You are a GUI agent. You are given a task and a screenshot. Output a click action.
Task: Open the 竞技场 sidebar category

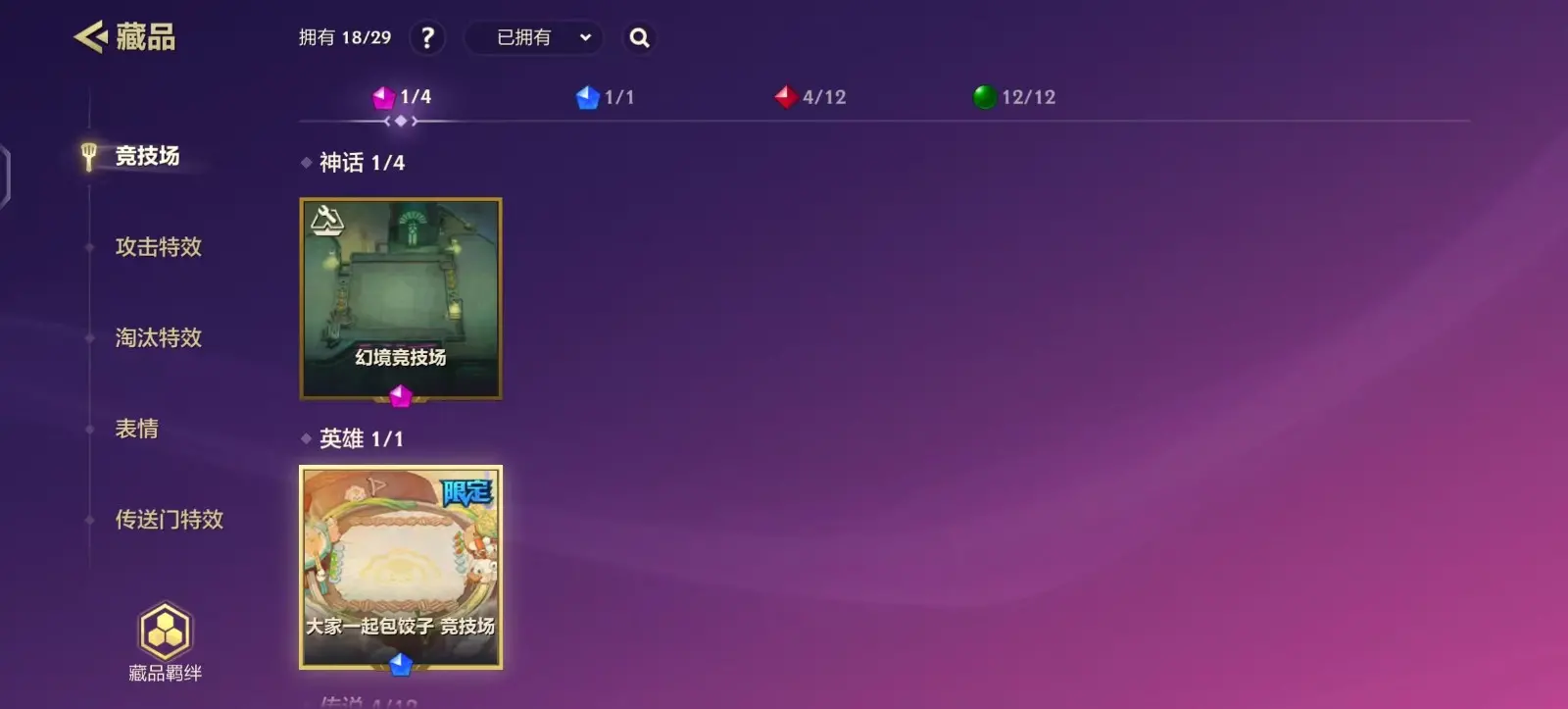pyautogui.click(x=147, y=156)
